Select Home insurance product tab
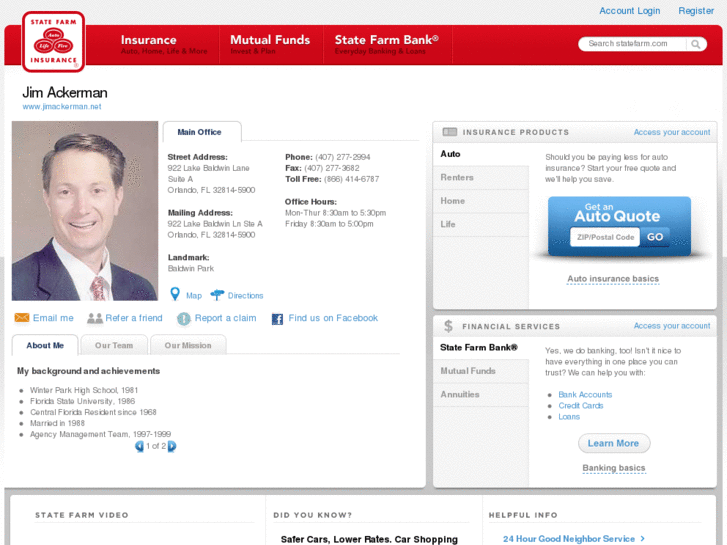This screenshot has width=727, height=545. click(x=480, y=201)
